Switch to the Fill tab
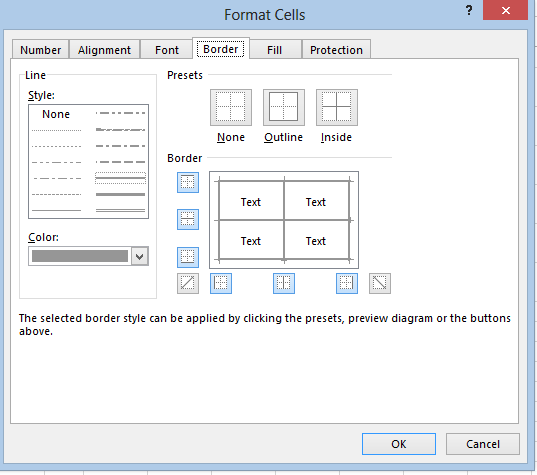The image size is (537, 475). click(275, 50)
